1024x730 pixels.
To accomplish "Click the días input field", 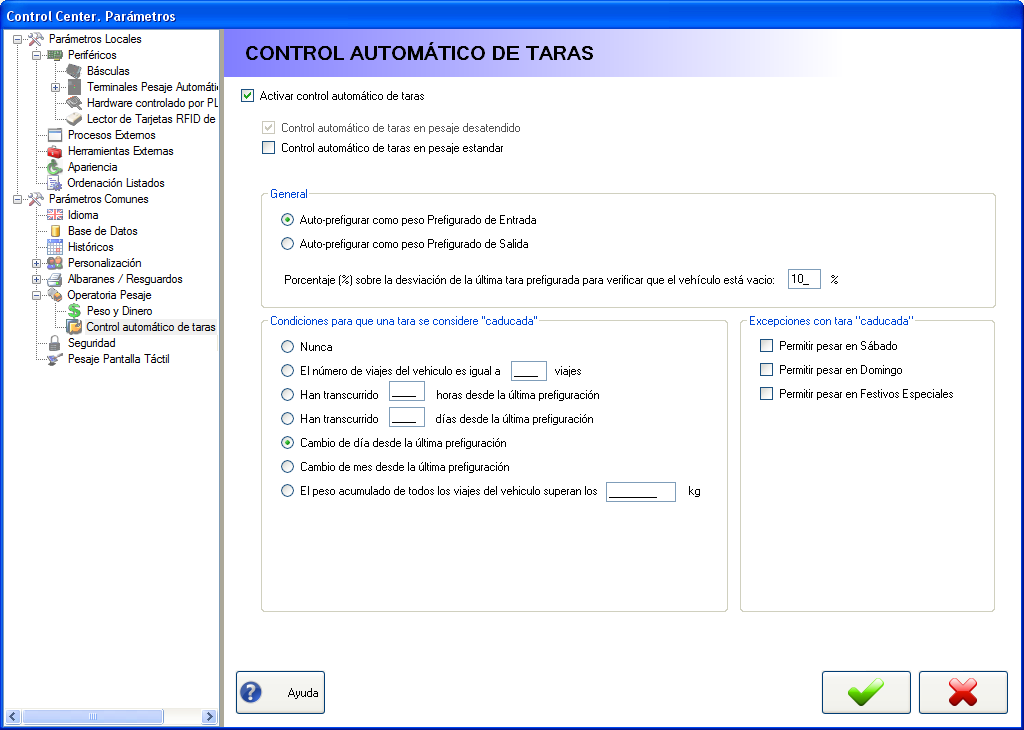I will [407, 417].
